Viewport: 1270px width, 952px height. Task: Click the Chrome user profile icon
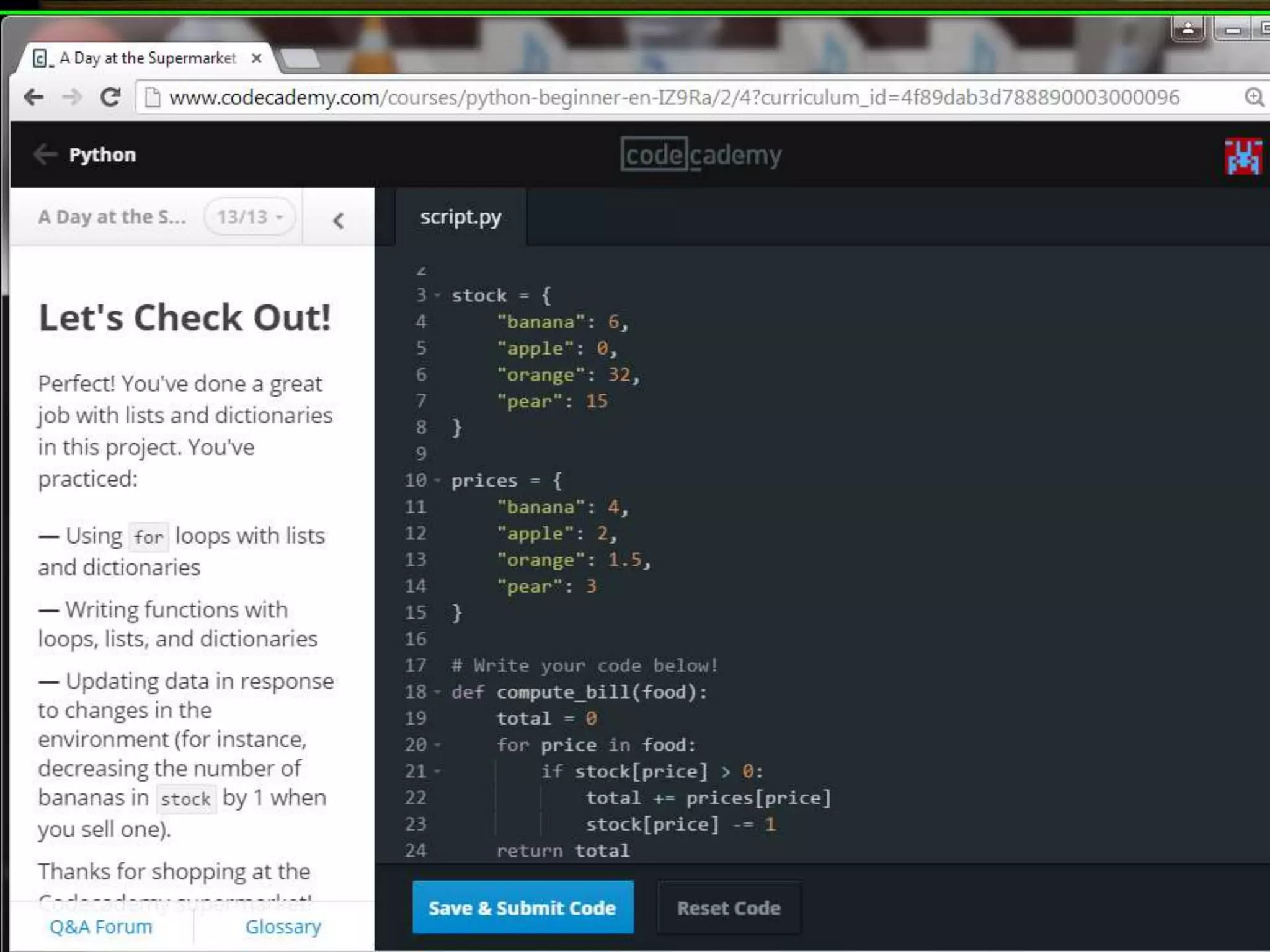click(1188, 29)
